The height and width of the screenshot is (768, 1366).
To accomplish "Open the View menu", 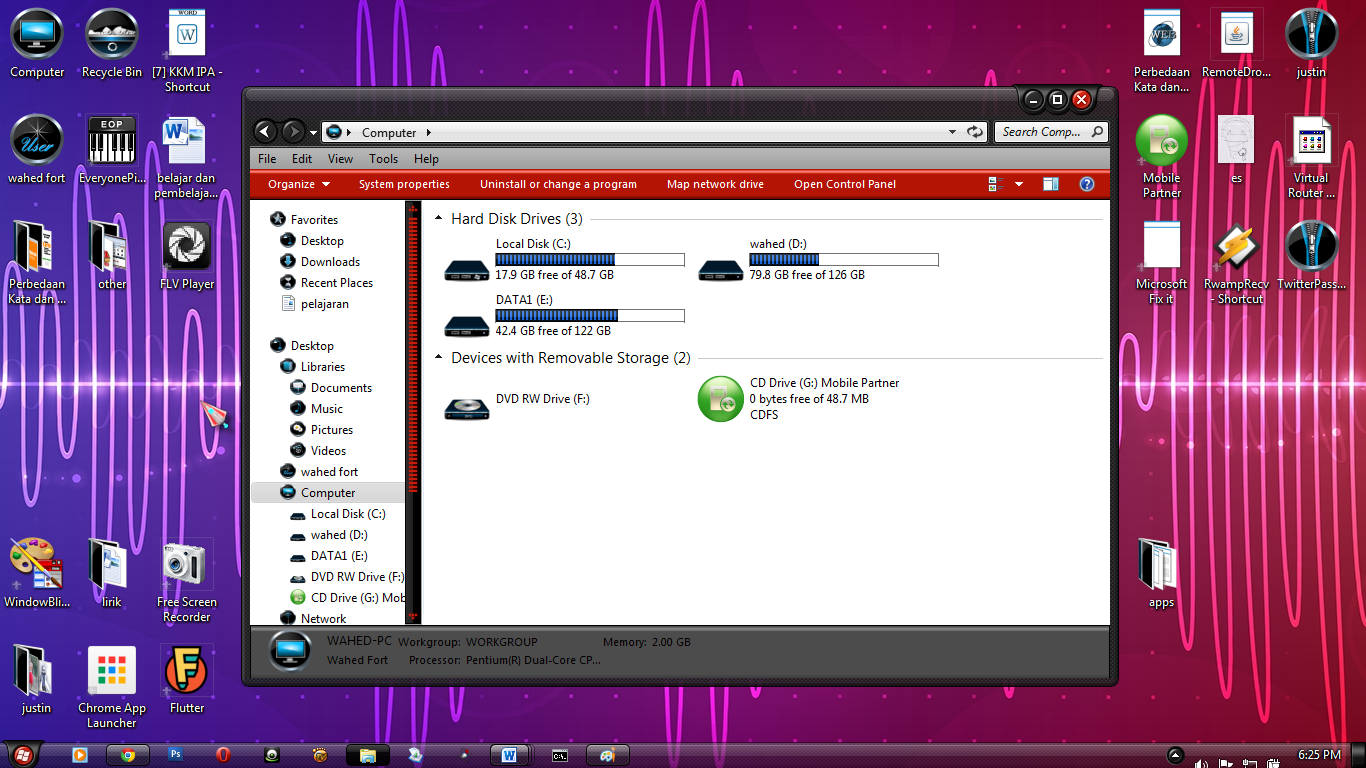I will click(340, 158).
